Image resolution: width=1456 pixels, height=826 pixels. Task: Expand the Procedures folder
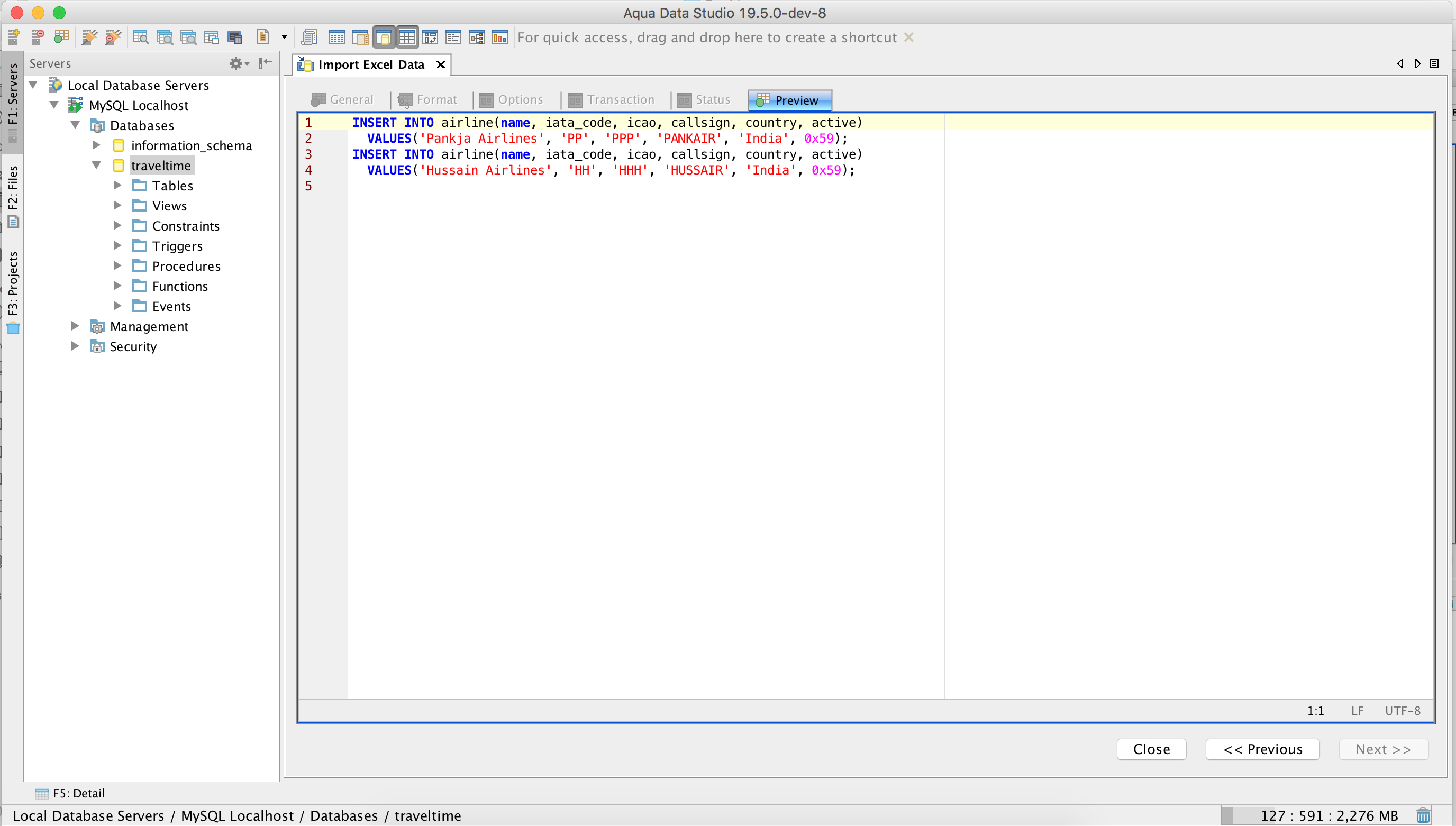tap(117, 265)
